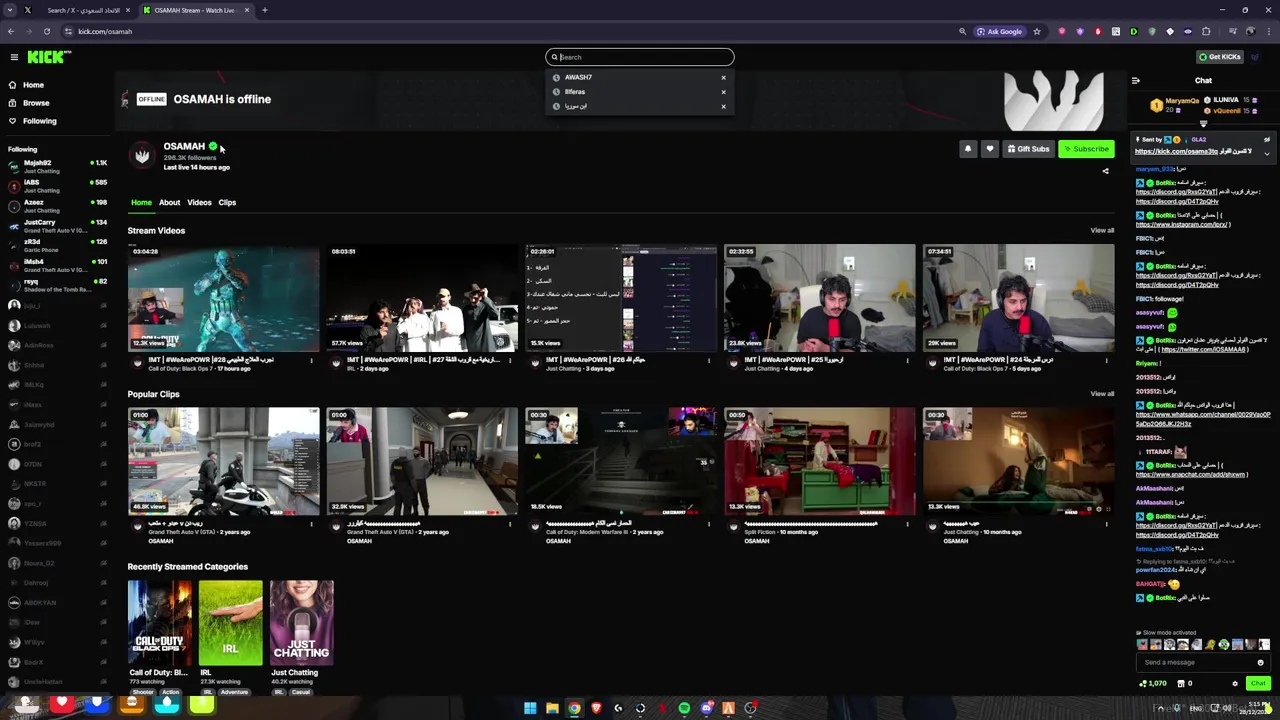Open IABS channel in Following list
The height and width of the screenshot is (720, 1280).
pyautogui.click(x=57, y=186)
